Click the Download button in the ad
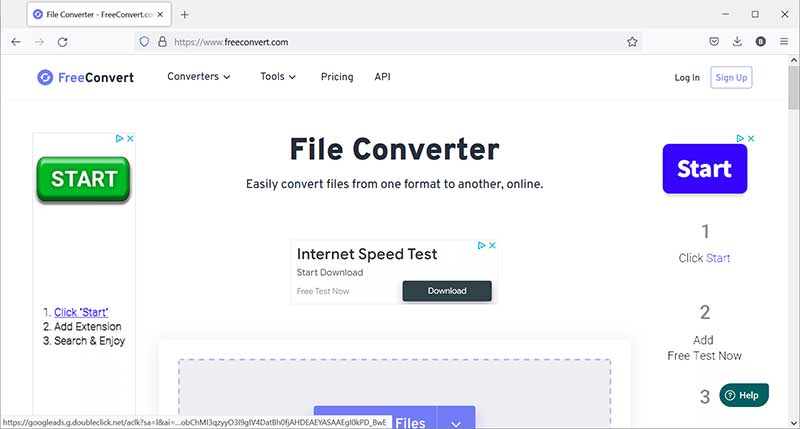The image size is (800, 429). coord(447,291)
